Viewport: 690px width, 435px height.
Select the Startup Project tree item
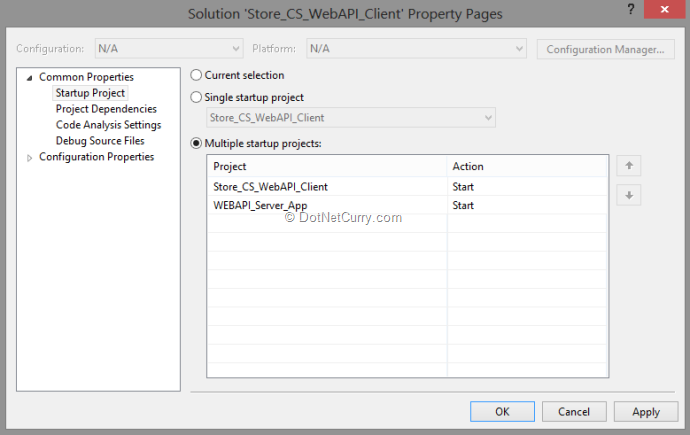pos(90,93)
